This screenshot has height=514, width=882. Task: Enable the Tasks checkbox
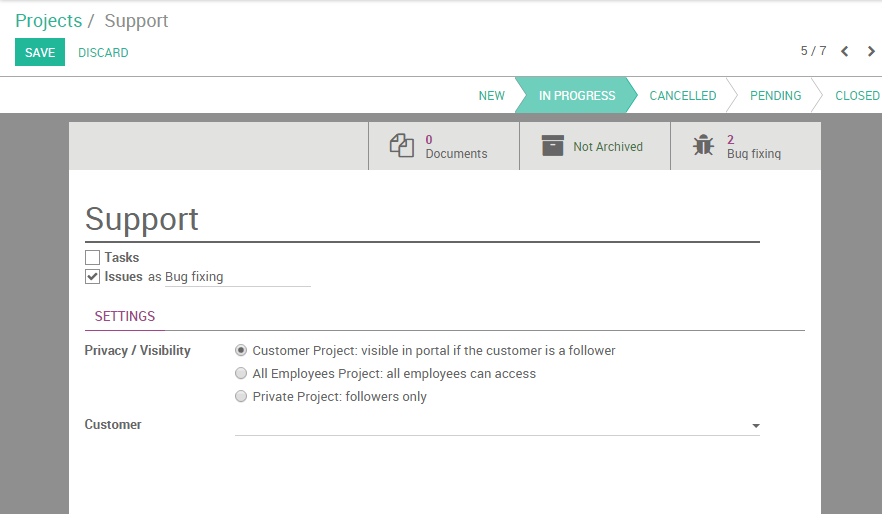tap(93, 258)
